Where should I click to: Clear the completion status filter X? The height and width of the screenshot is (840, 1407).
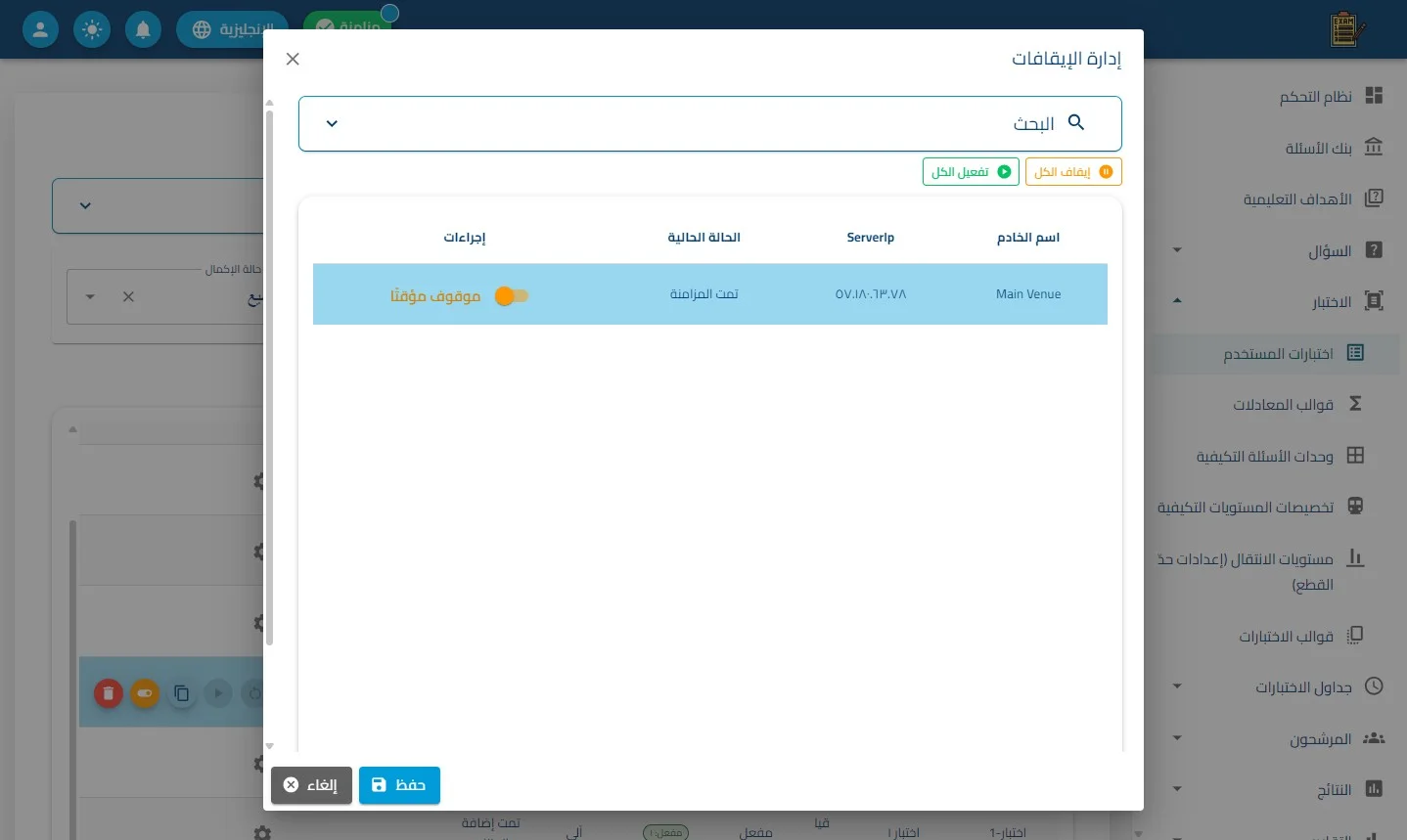tap(128, 296)
